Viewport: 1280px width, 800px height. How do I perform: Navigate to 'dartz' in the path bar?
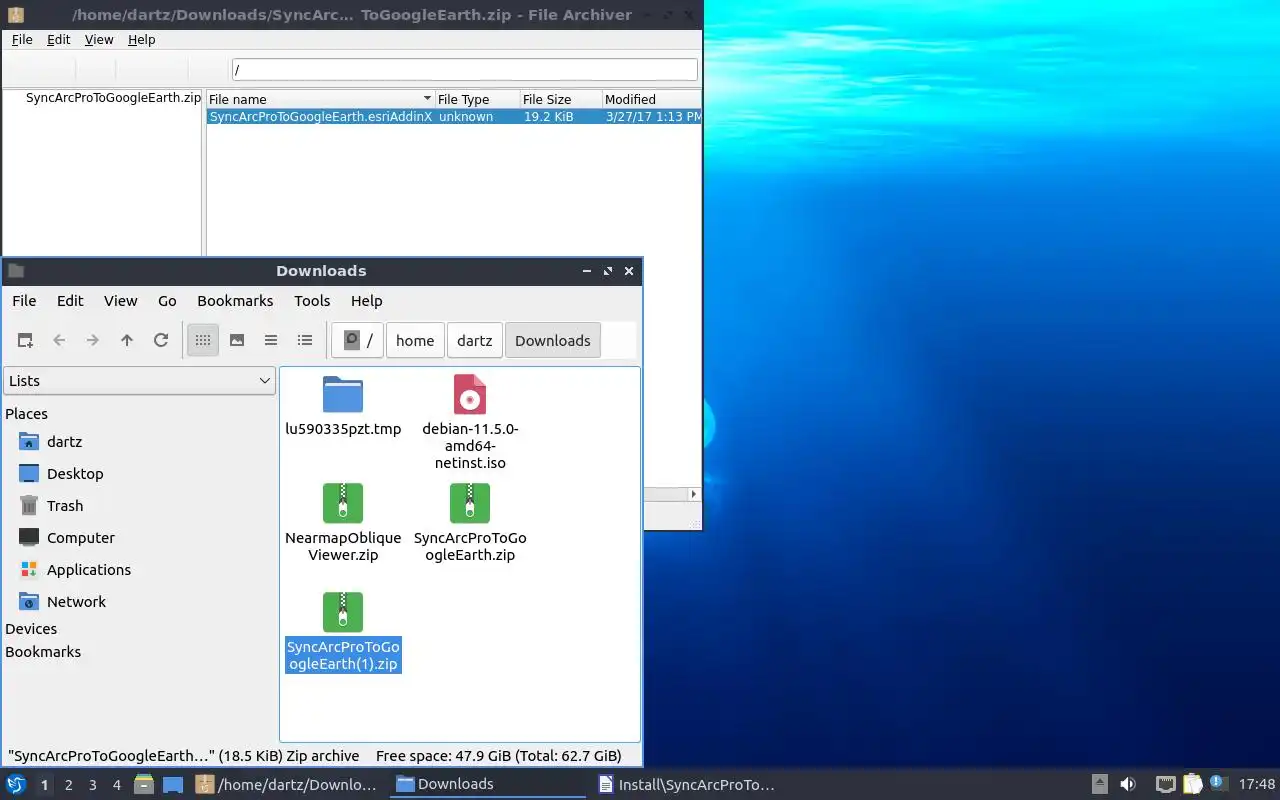tap(475, 340)
